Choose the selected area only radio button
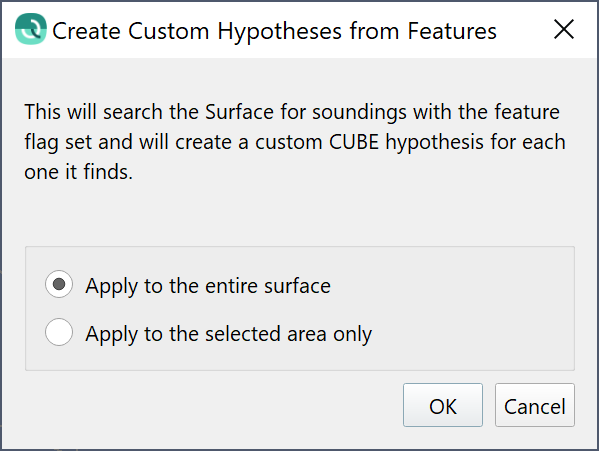This screenshot has width=599, height=451. point(59,332)
